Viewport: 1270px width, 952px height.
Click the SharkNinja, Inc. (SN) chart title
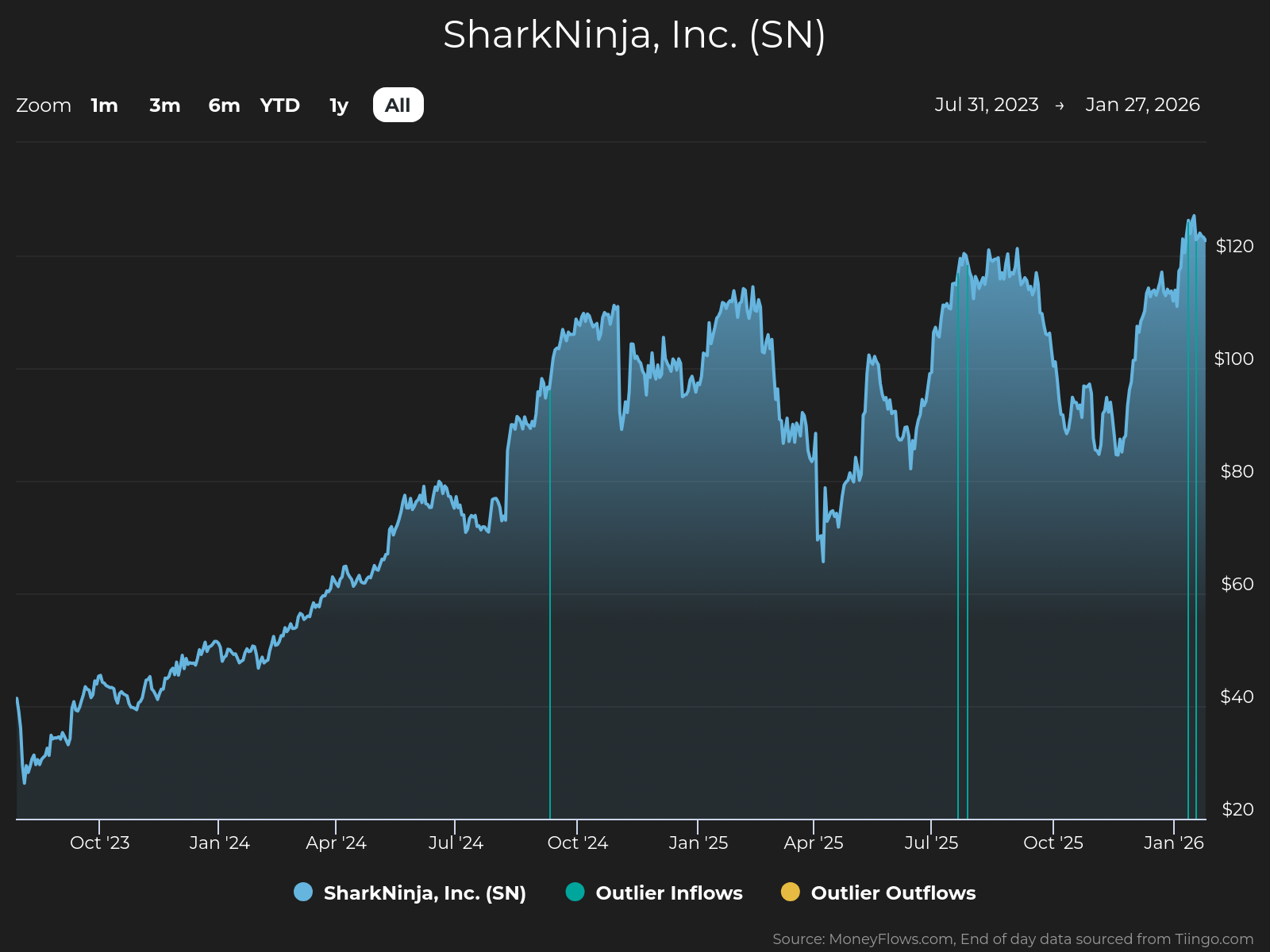(634, 36)
